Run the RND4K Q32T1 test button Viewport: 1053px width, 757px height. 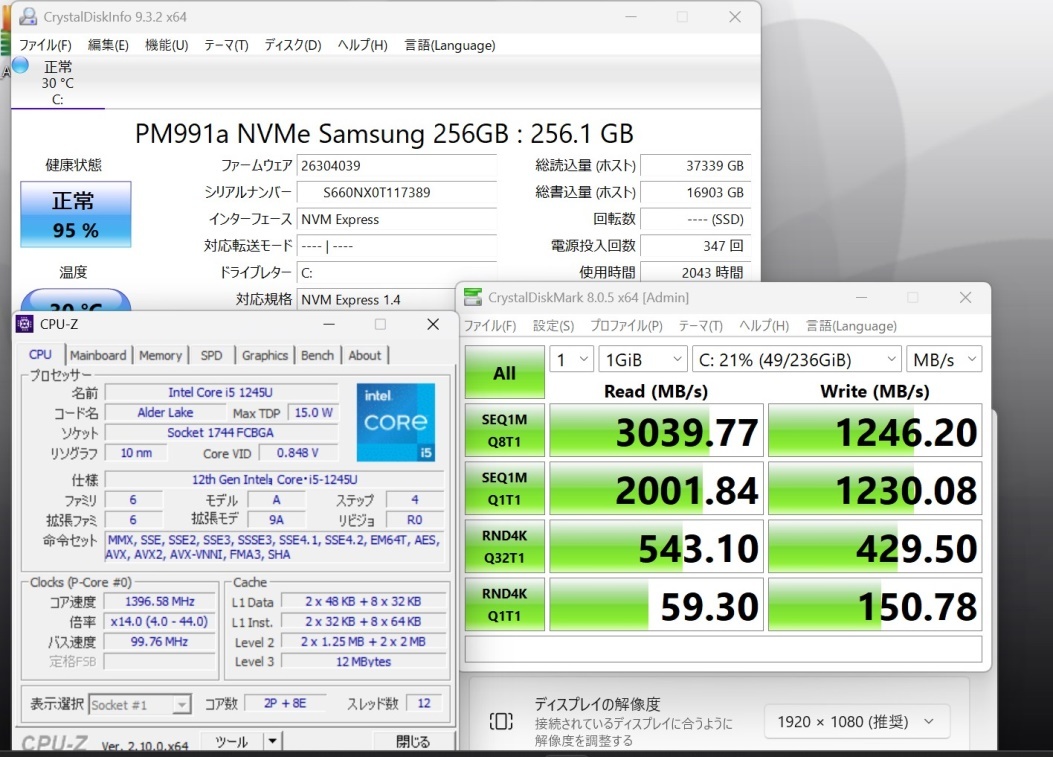(504, 546)
